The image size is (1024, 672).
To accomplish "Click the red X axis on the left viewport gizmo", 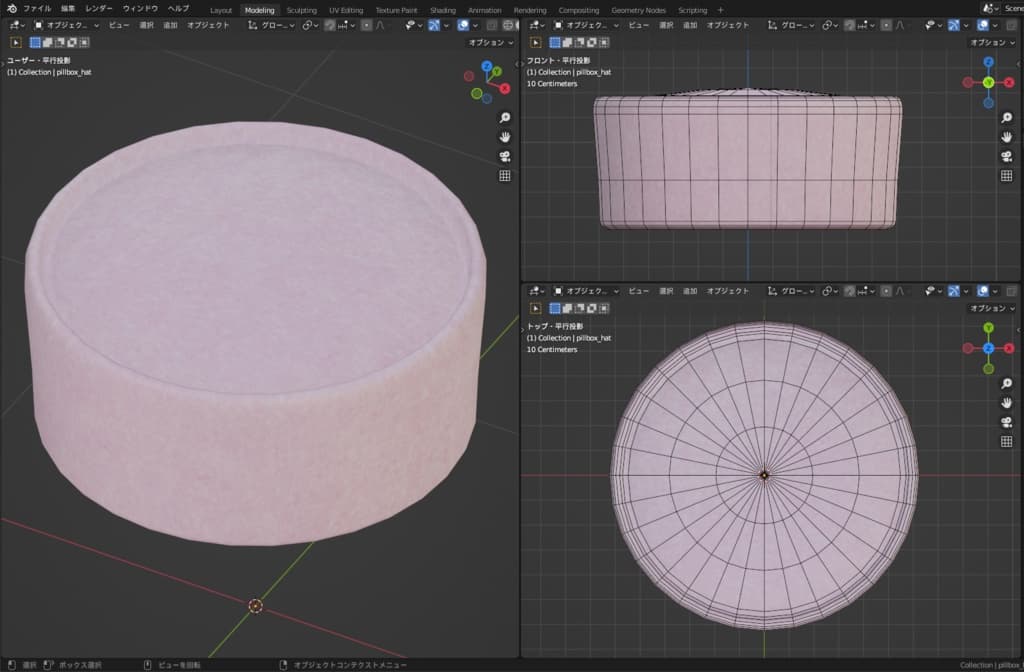I will [504, 88].
